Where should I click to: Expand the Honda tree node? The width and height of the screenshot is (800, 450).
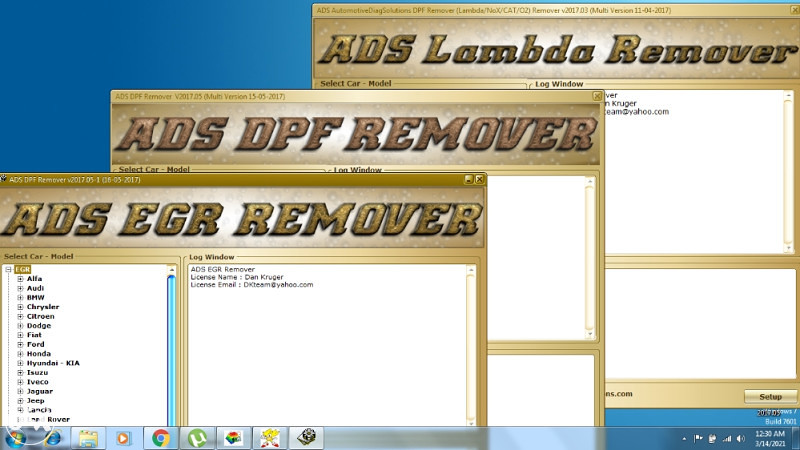(20, 354)
